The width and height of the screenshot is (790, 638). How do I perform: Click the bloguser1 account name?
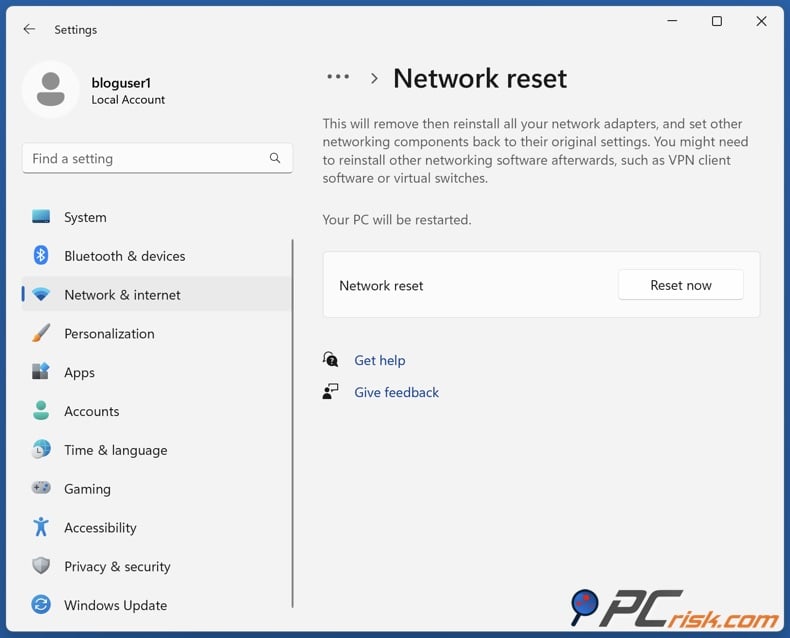tap(121, 83)
